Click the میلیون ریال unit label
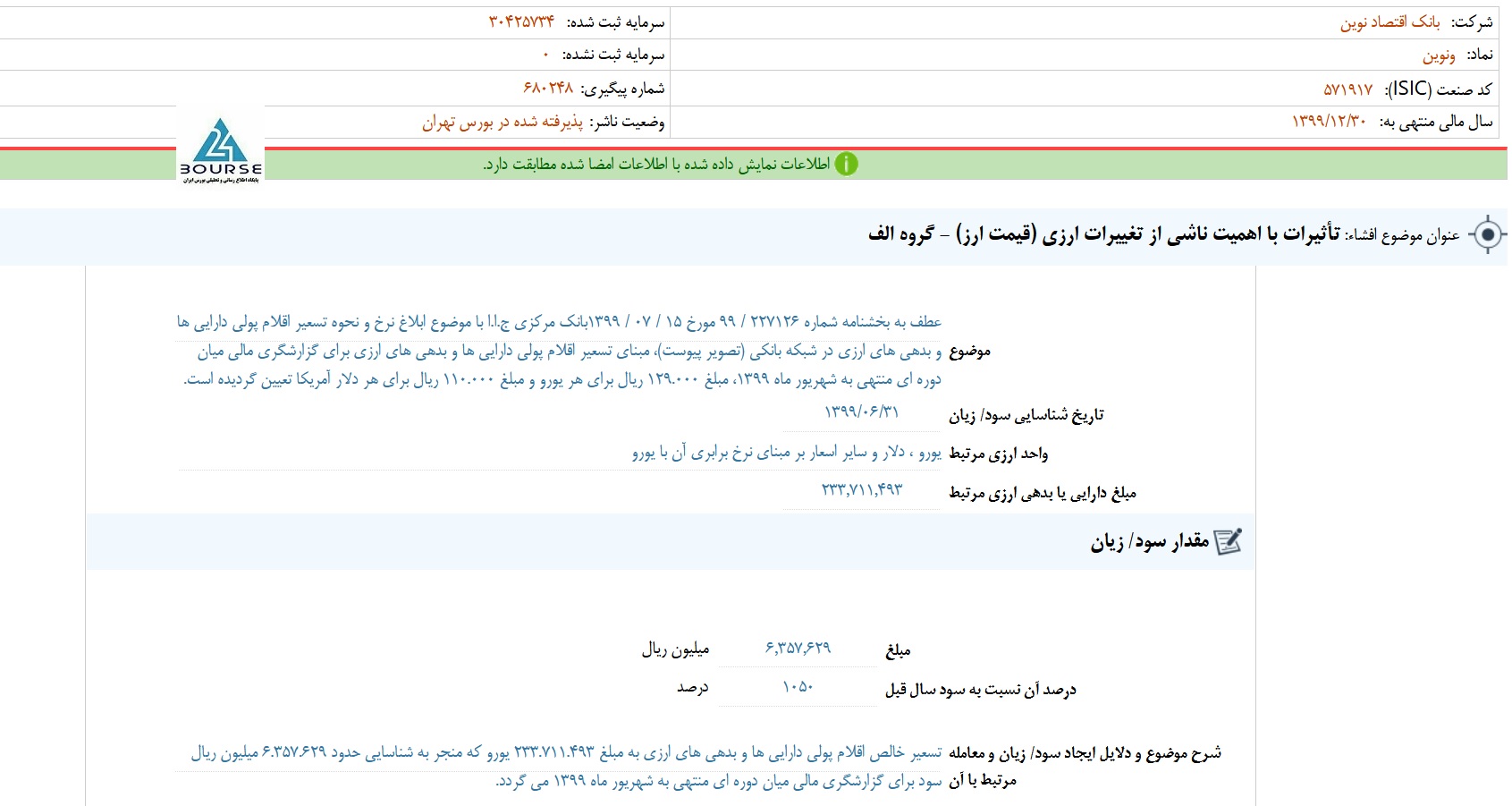Viewport: 1512px width, 806px height. [675, 649]
